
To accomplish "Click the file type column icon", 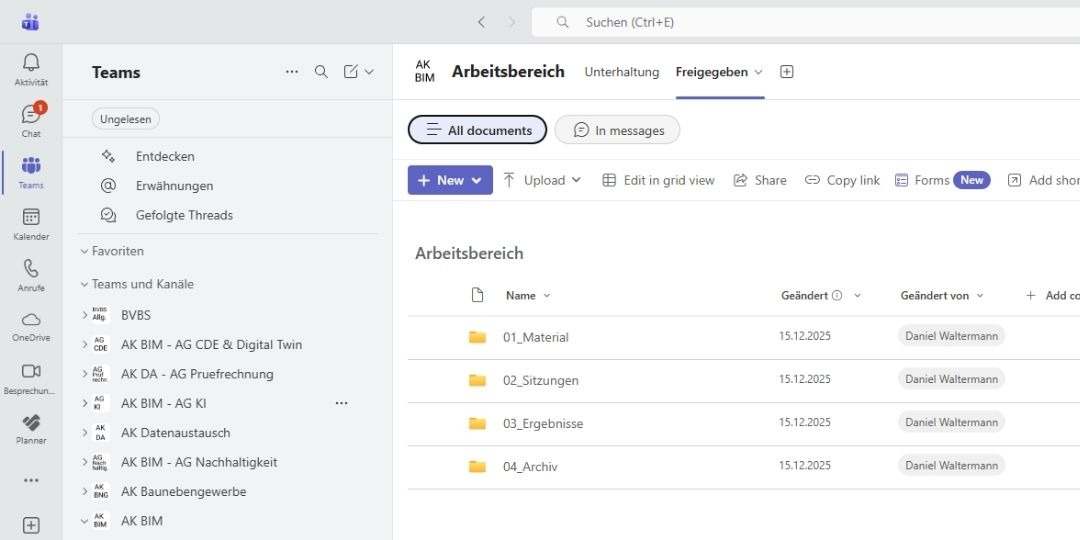I will point(477,295).
